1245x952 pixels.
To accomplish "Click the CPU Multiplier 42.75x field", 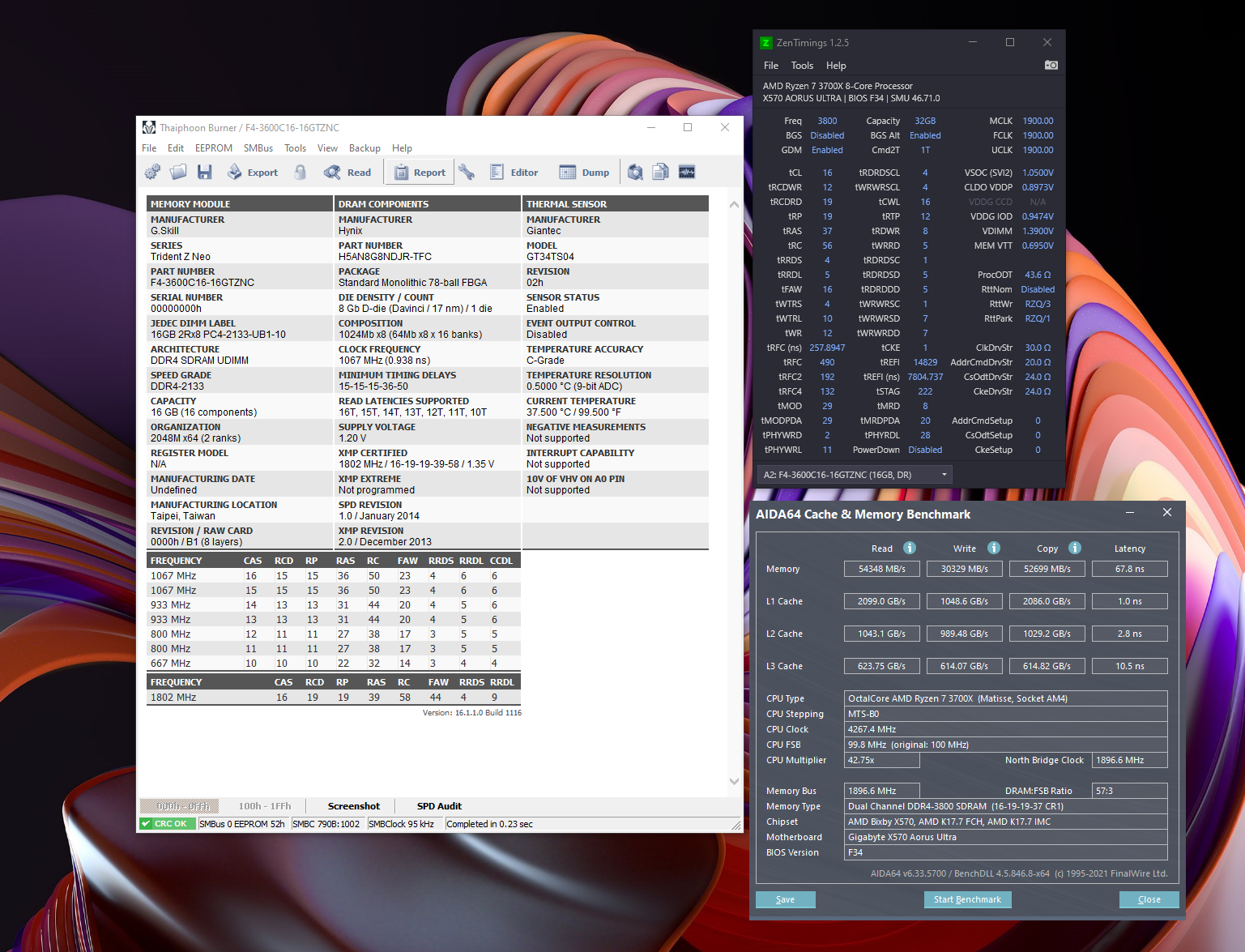I will (882, 760).
